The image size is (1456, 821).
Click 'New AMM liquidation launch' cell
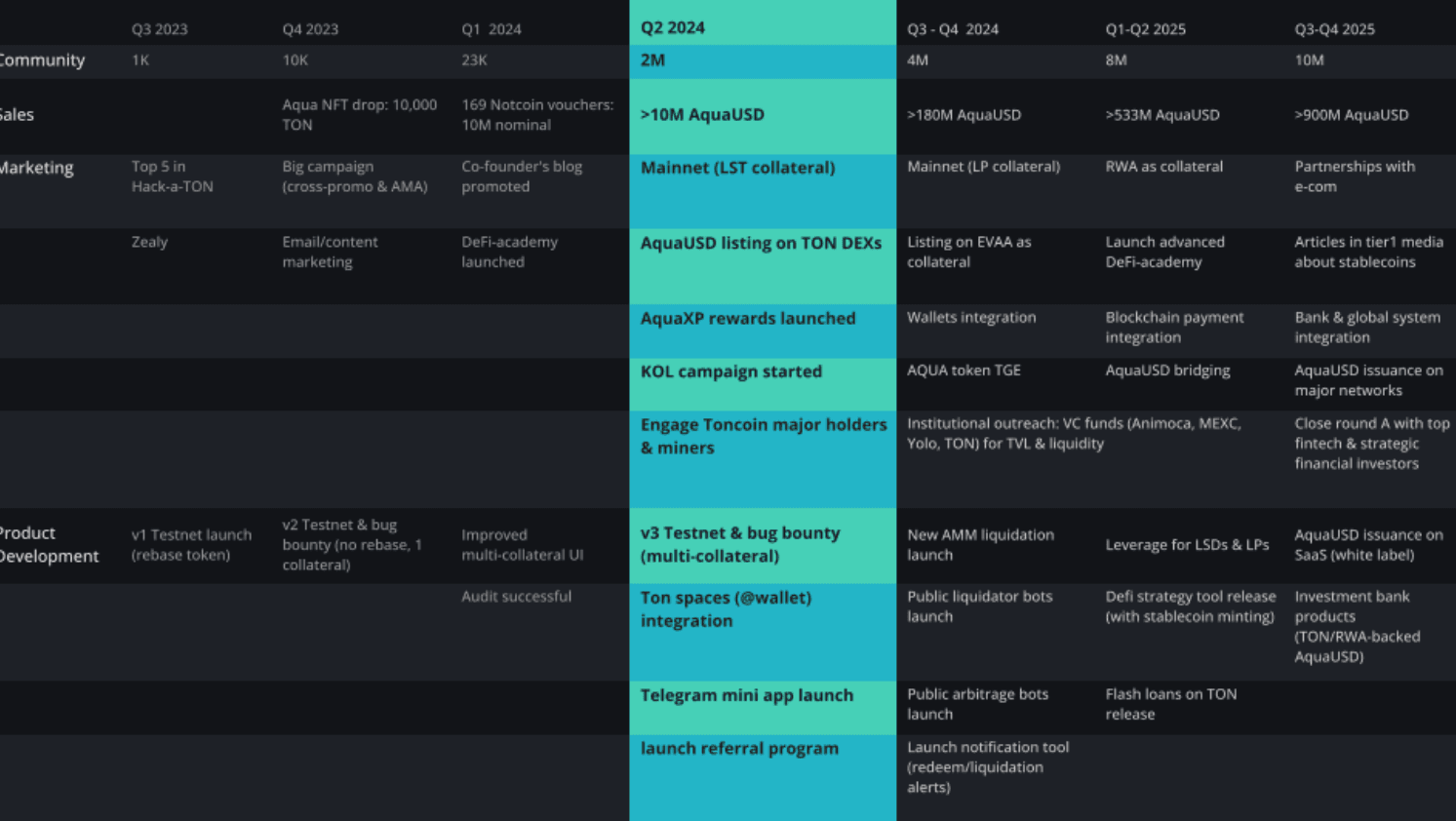tap(980, 544)
